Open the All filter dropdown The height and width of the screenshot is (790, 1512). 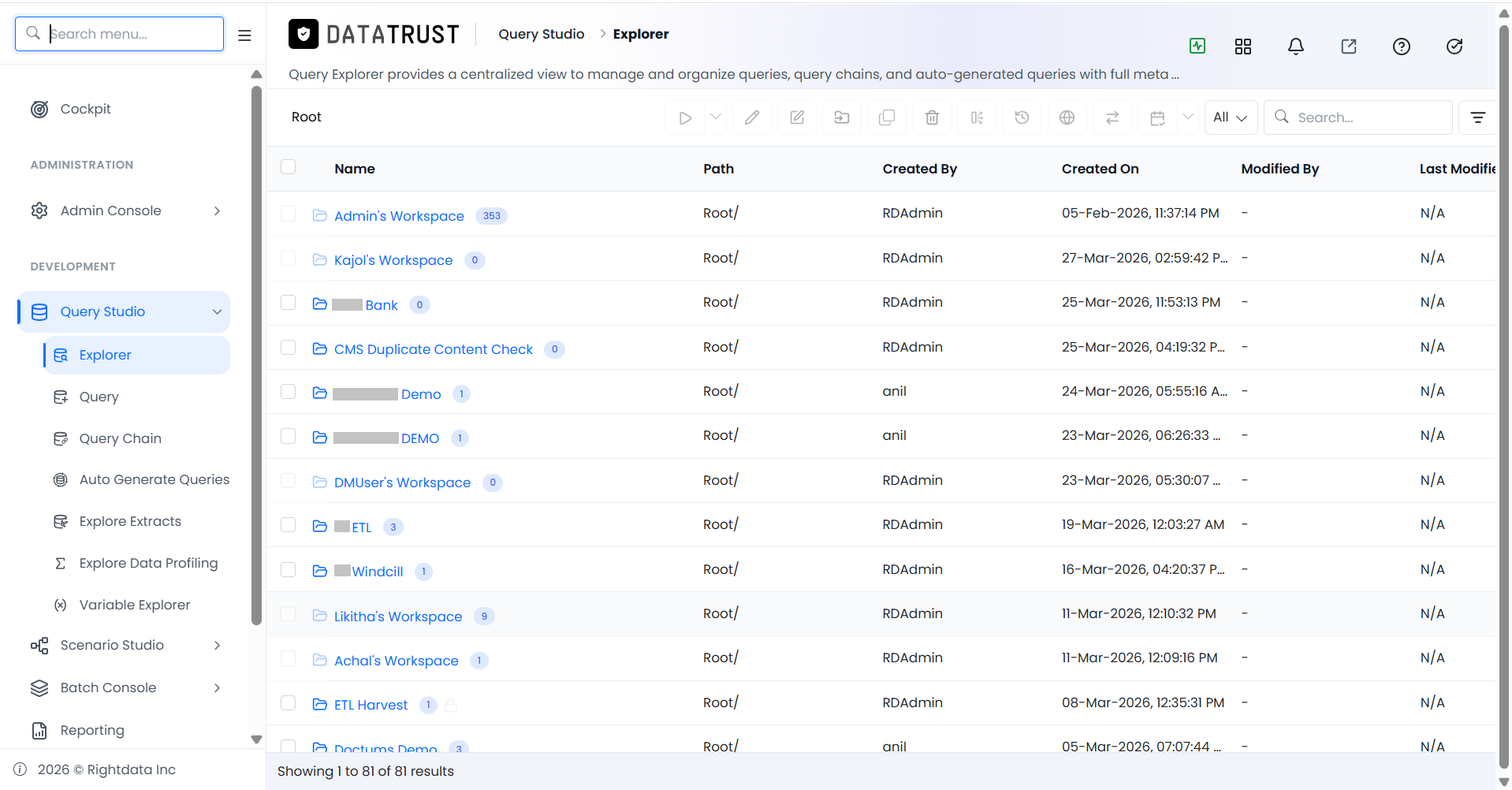click(x=1231, y=117)
